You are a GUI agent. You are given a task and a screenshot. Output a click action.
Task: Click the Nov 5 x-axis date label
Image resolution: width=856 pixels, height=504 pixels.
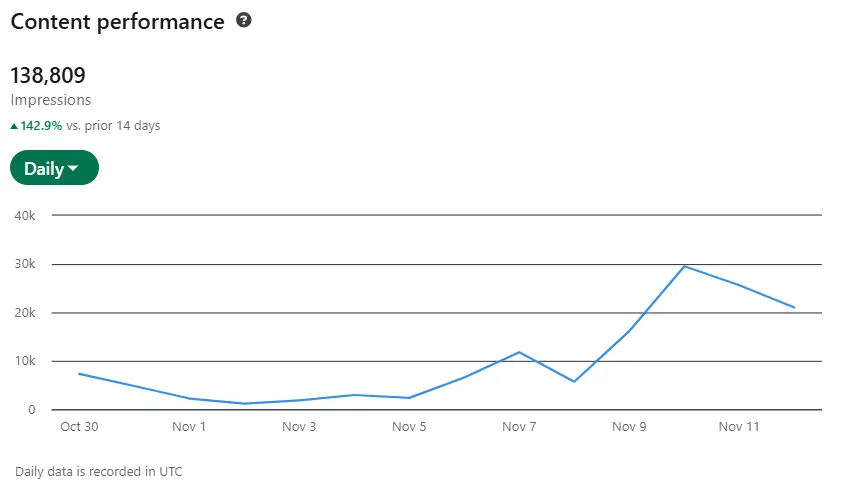(409, 427)
